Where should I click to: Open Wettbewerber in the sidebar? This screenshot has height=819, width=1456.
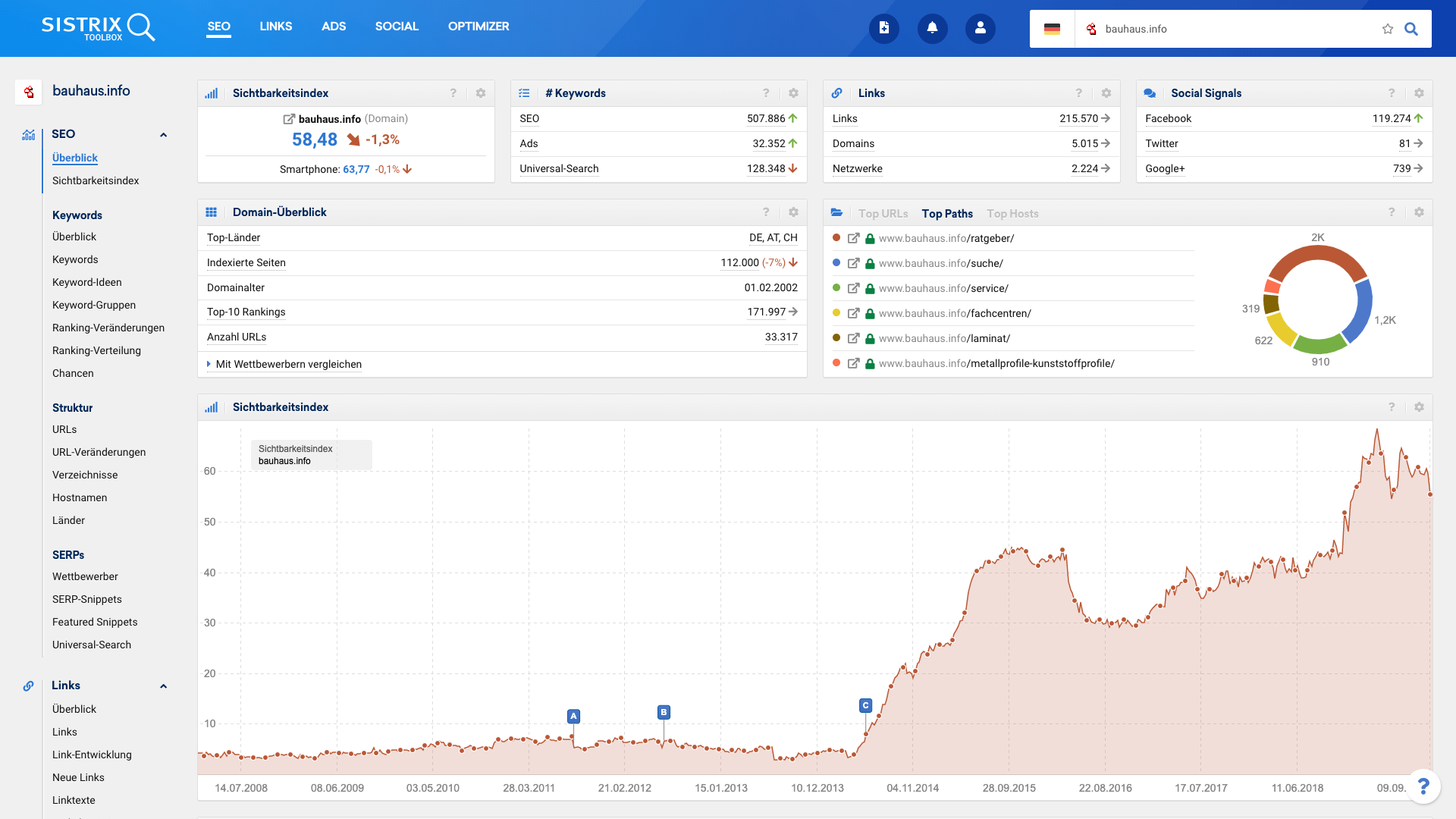click(85, 576)
